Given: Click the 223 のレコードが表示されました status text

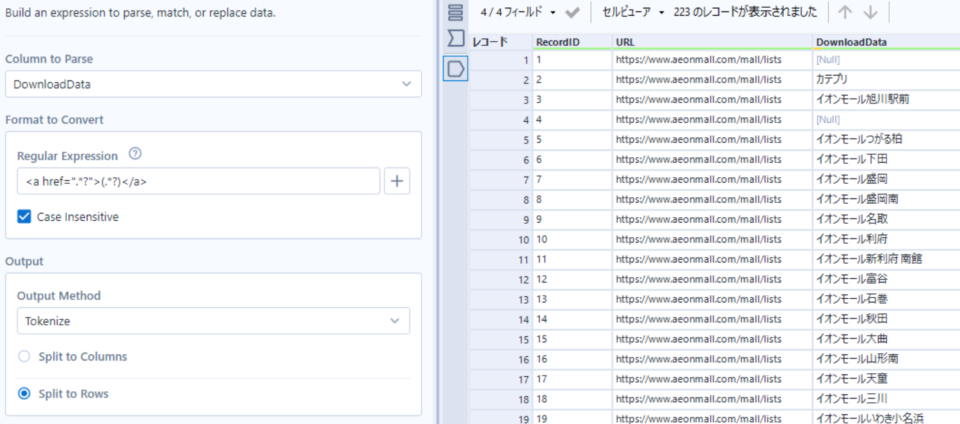Looking at the screenshot, I should [745, 12].
